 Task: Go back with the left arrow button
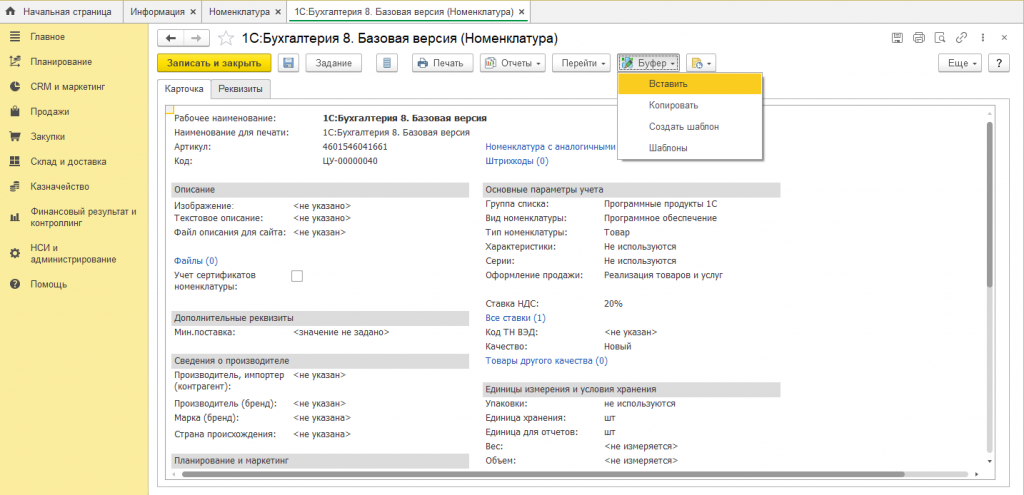point(171,39)
